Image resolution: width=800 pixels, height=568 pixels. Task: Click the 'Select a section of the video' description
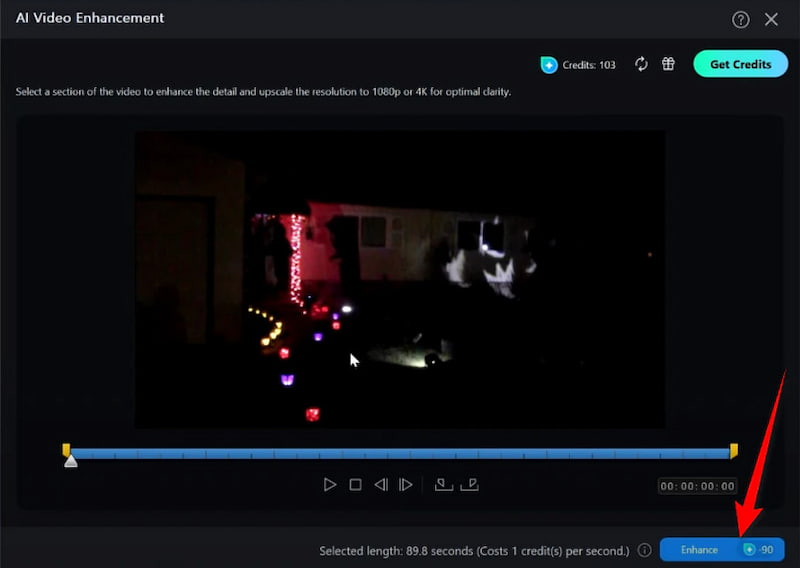pyautogui.click(x=263, y=92)
